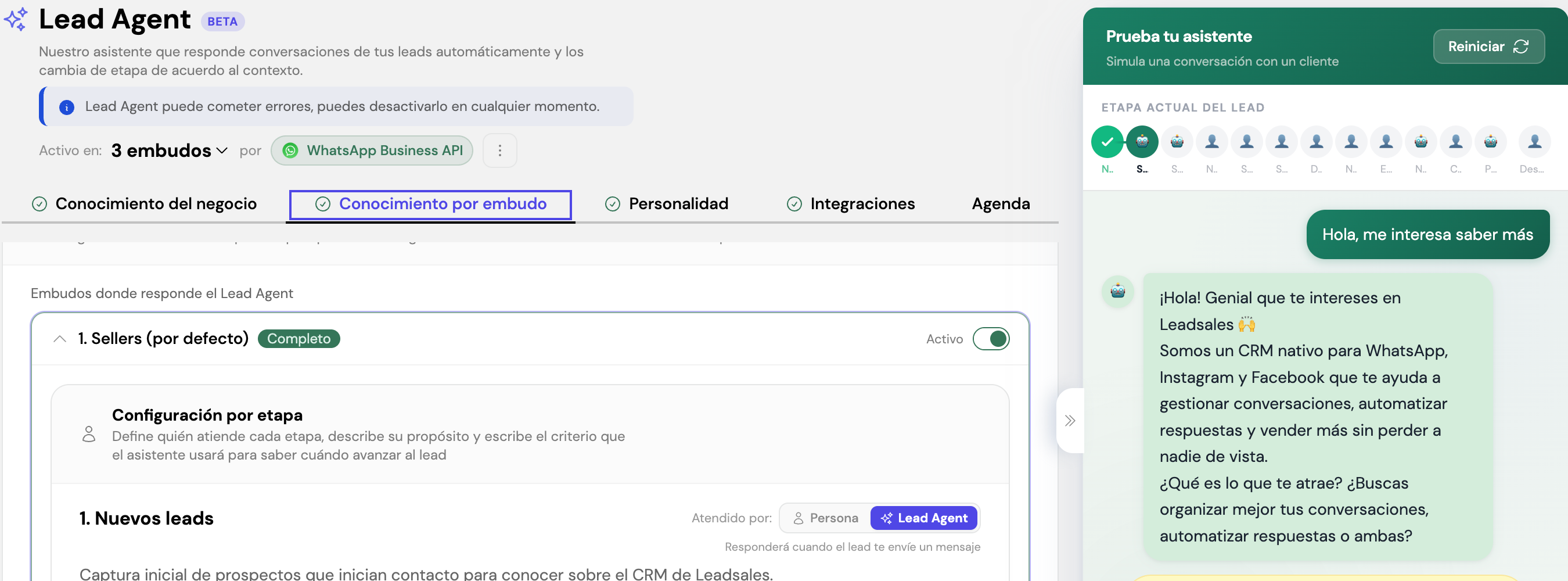Open the Integraciones tab
The image size is (1568, 581).
click(x=850, y=204)
